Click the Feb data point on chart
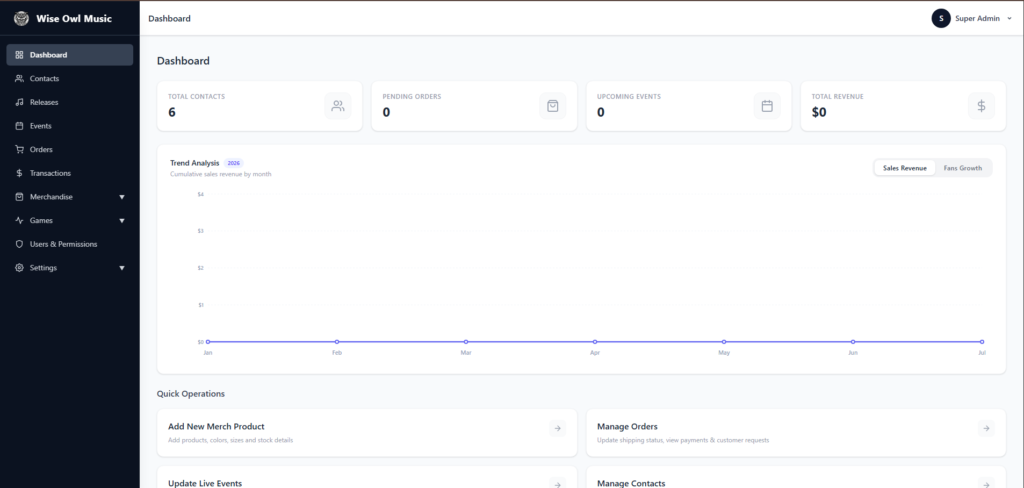1024x488 pixels. (x=337, y=342)
